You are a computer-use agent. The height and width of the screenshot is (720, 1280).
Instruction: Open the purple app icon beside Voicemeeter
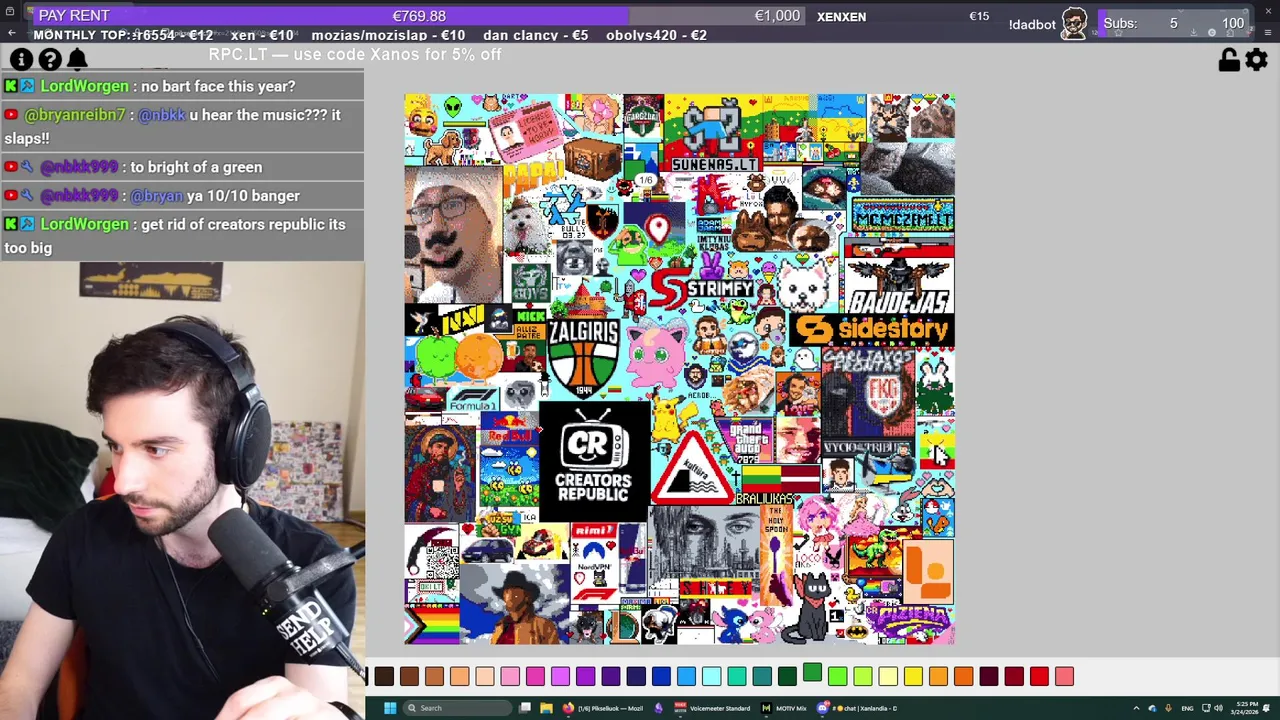pyautogui.click(x=658, y=708)
